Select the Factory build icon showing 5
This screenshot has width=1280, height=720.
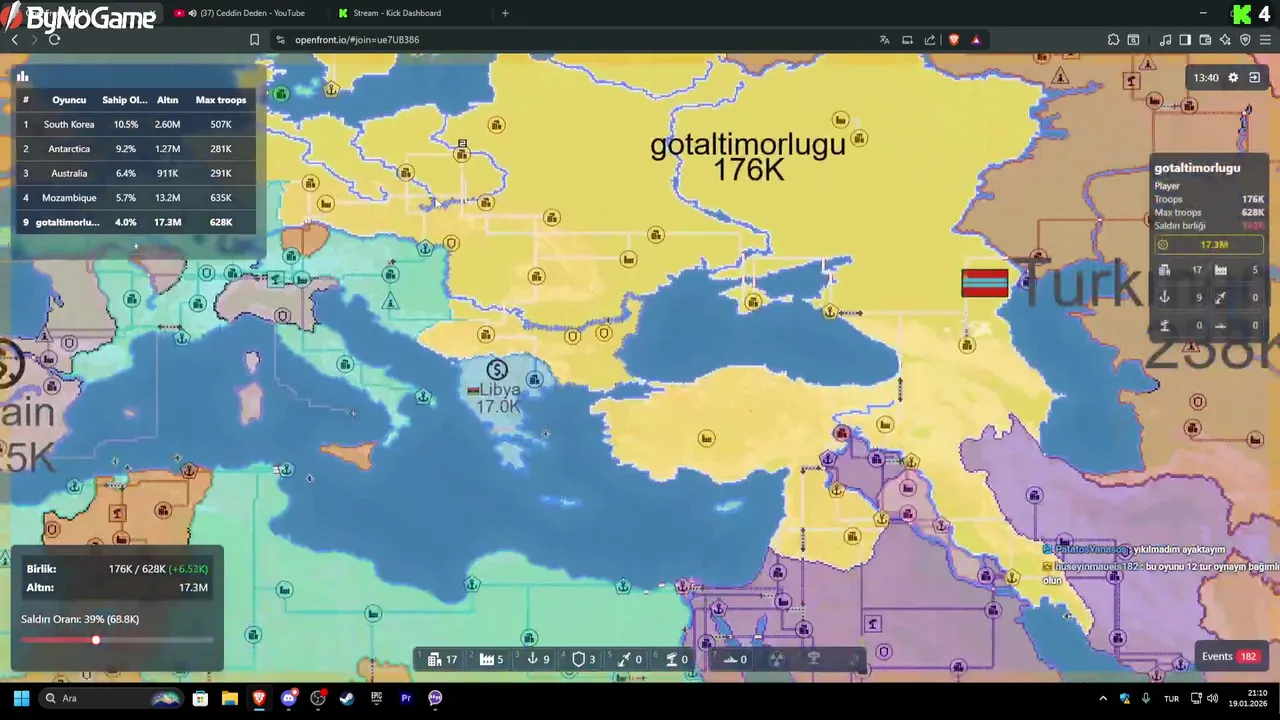(487, 659)
